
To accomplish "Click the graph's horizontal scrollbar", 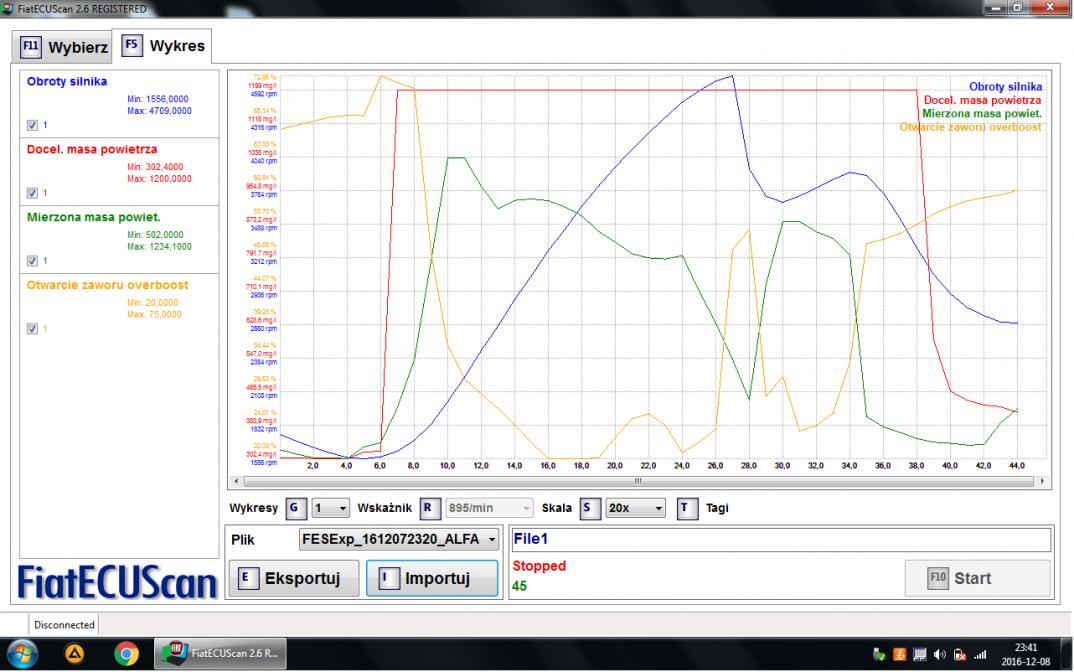I will coord(636,481).
